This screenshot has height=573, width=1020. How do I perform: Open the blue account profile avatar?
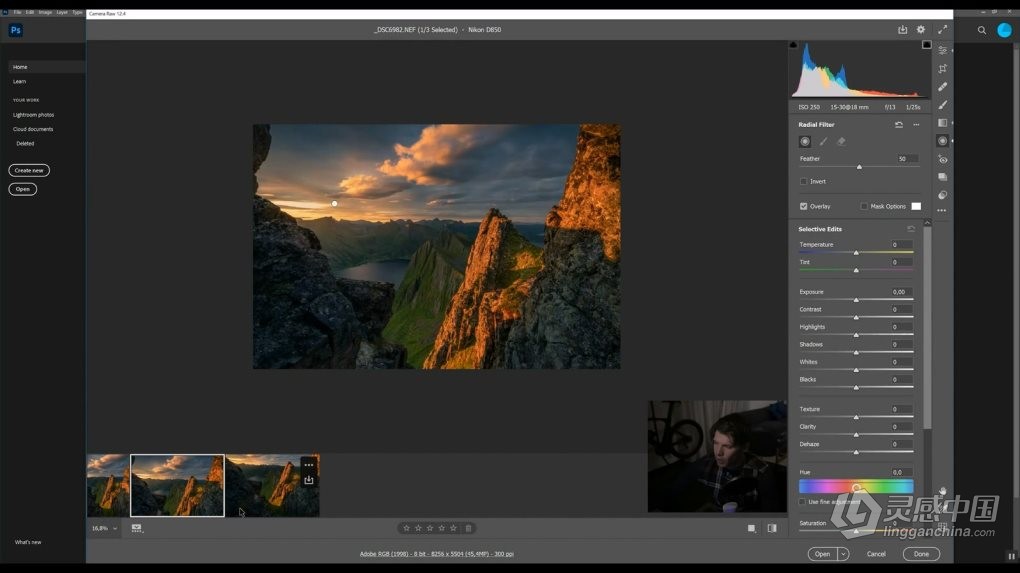tap(1004, 30)
